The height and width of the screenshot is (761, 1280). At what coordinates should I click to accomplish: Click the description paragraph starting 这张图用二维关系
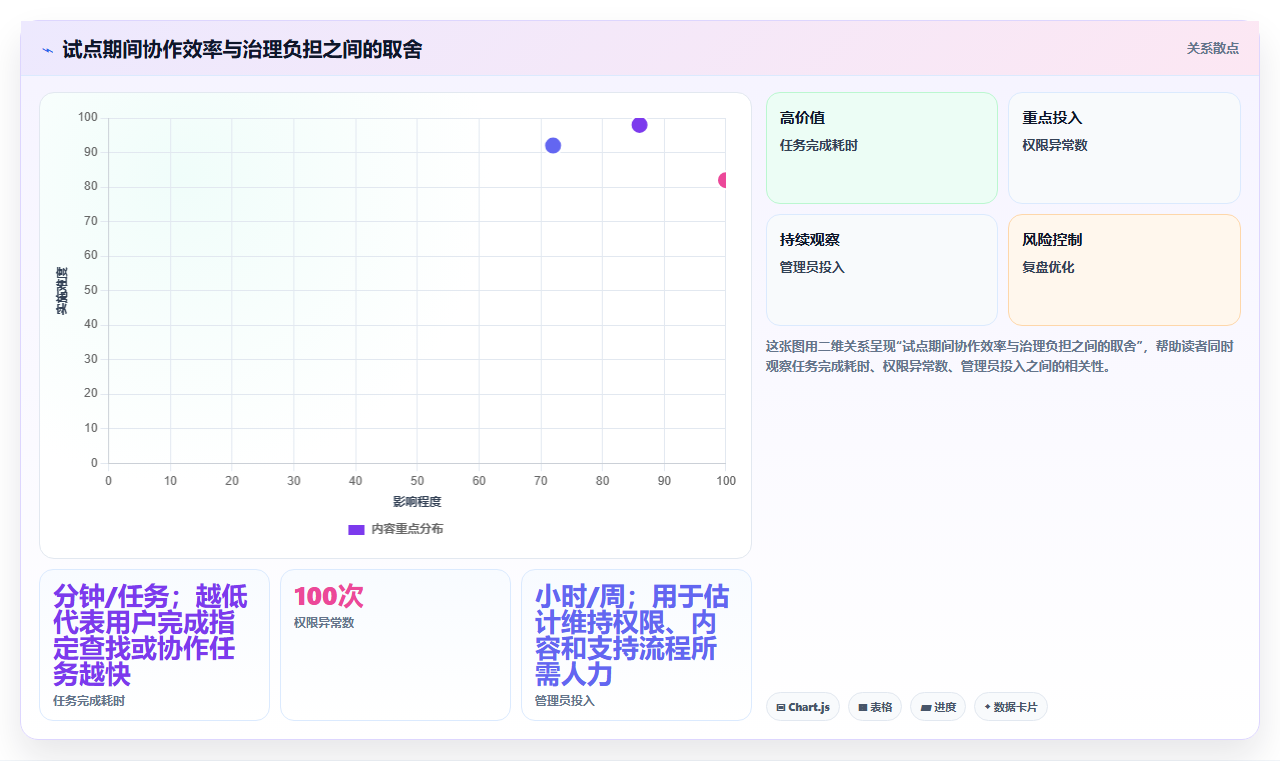pos(1000,356)
